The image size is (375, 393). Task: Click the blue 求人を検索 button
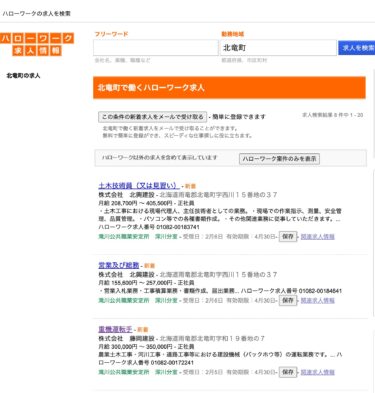point(357,48)
